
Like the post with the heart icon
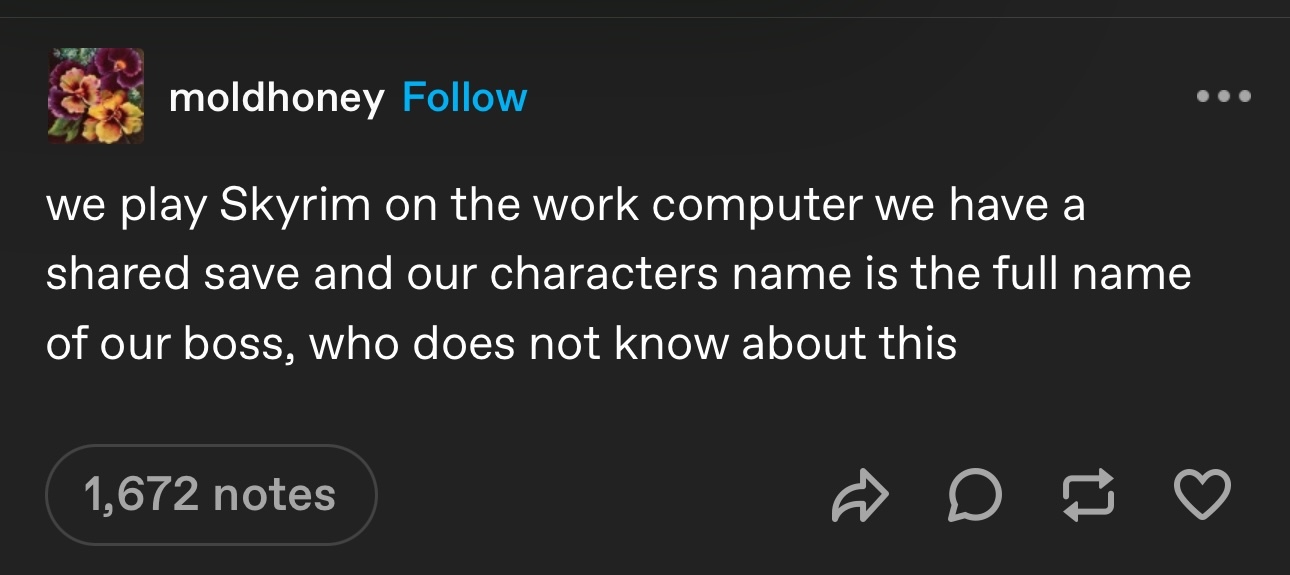click(x=1200, y=496)
